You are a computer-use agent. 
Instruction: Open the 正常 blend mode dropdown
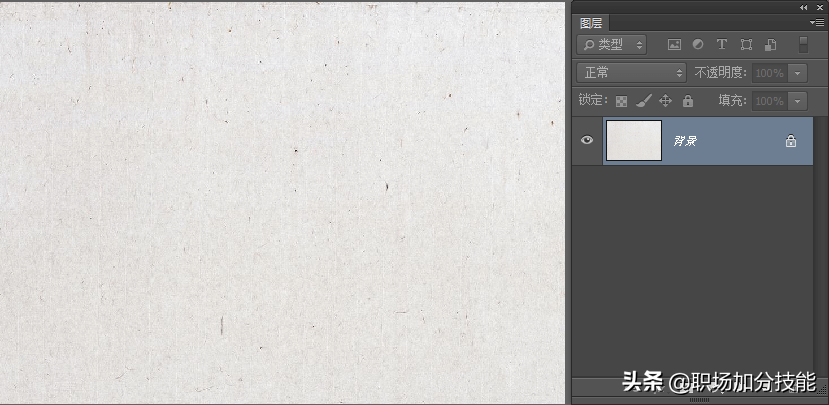tap(631, 73)
